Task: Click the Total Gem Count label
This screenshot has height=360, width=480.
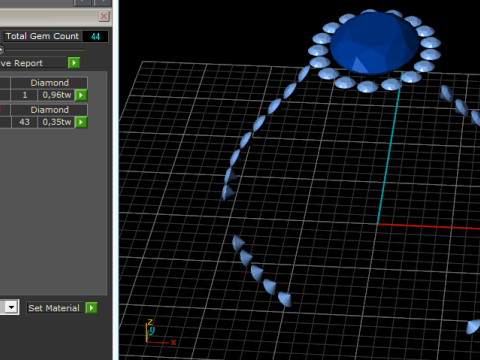Action: [42, 36]
